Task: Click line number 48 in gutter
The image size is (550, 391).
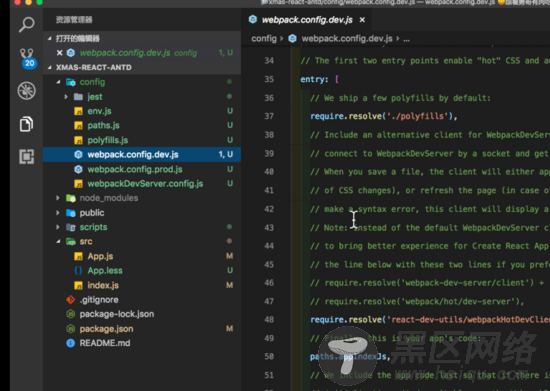Action: pos(269,320)
